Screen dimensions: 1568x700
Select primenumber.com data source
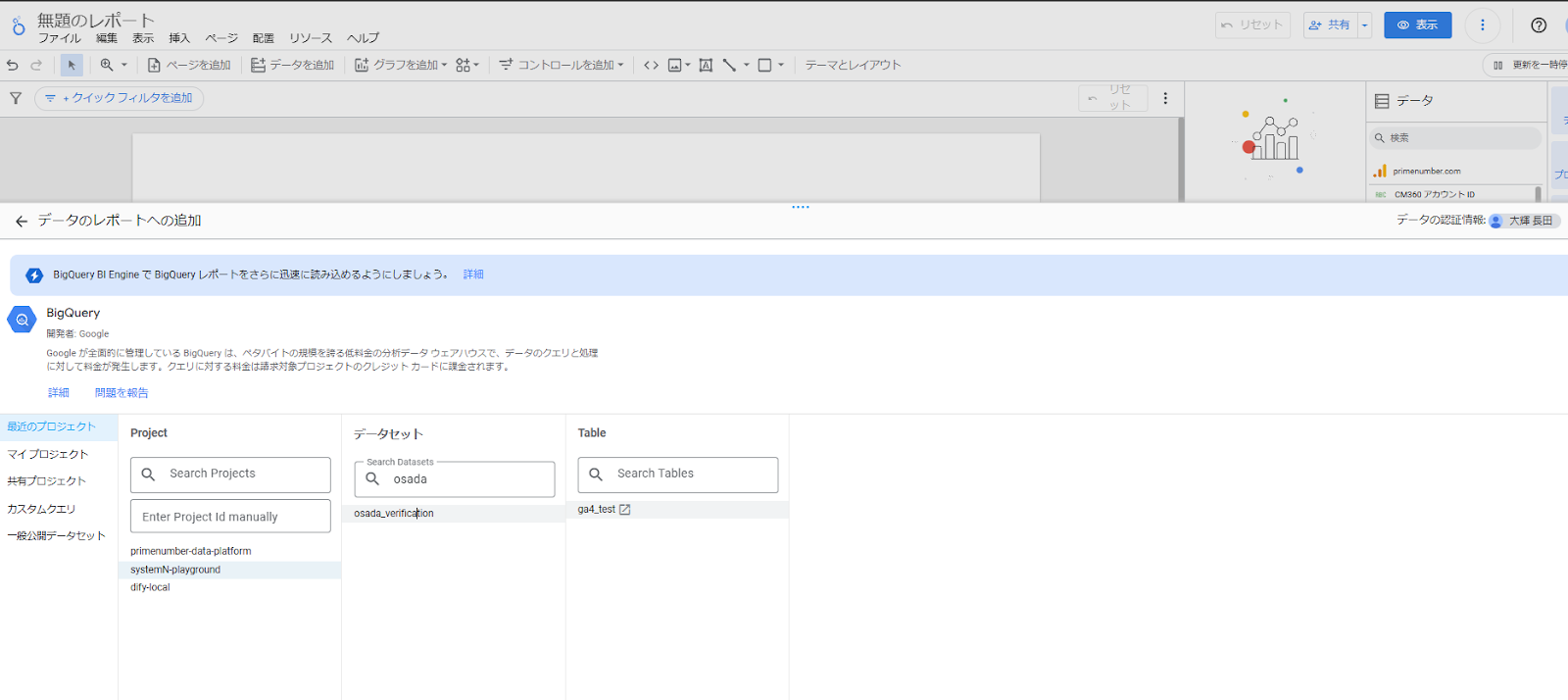pos(1426,171)
